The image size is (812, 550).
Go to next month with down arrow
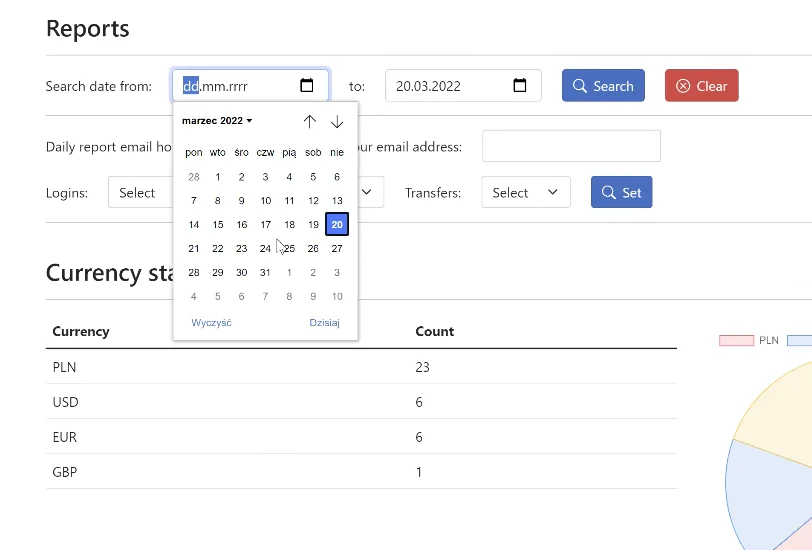337,121
